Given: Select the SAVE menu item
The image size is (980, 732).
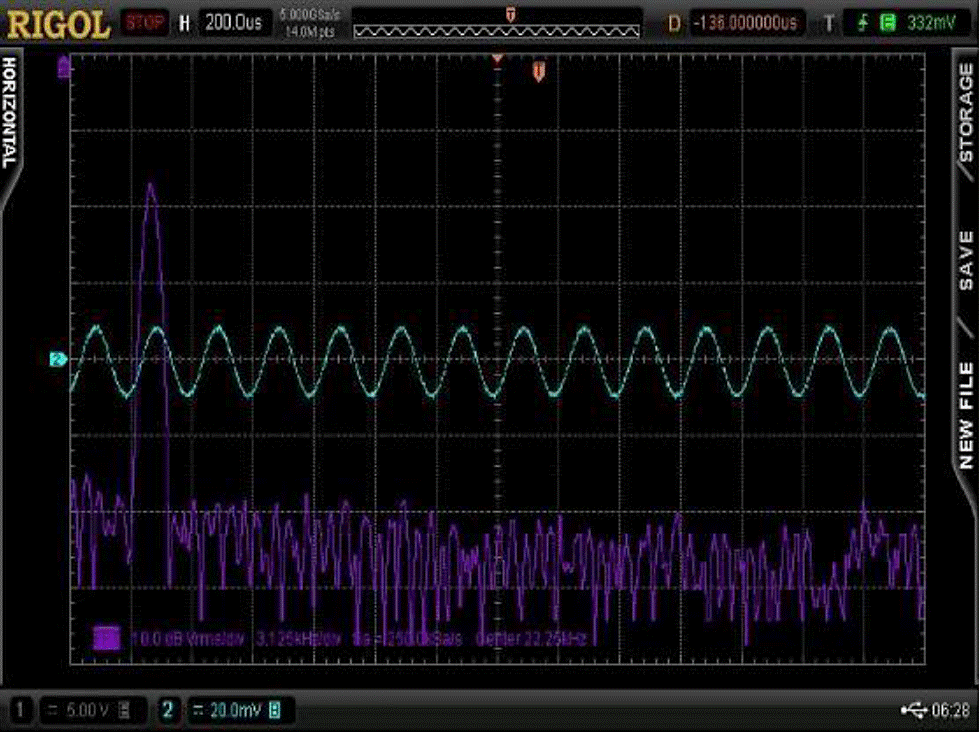Looking at the screenshot, I should click(966, 260).
